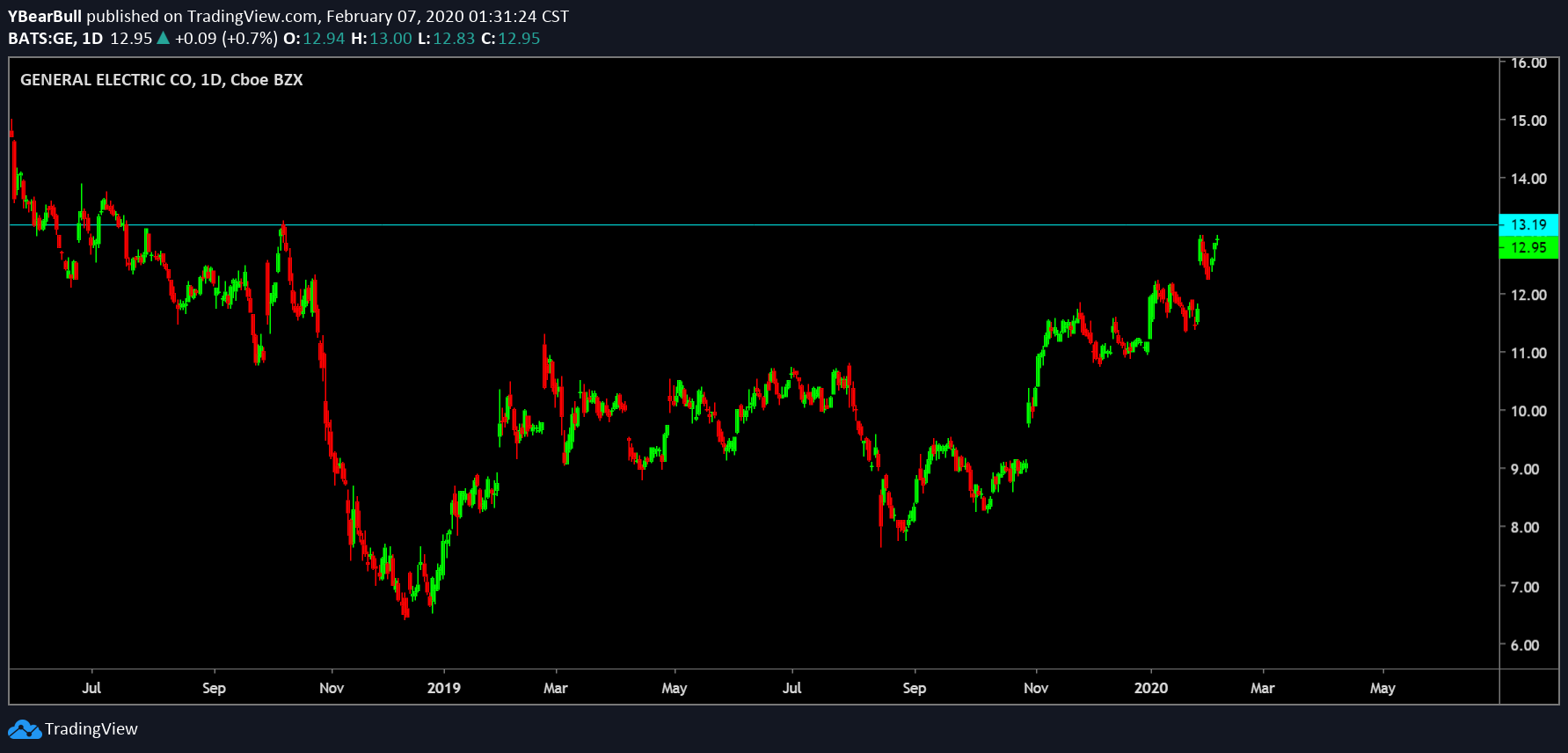Click the TradingView cloud logo icon
Image resolution: width=1568 pixels, height=753 pixels.
(25, 729)
